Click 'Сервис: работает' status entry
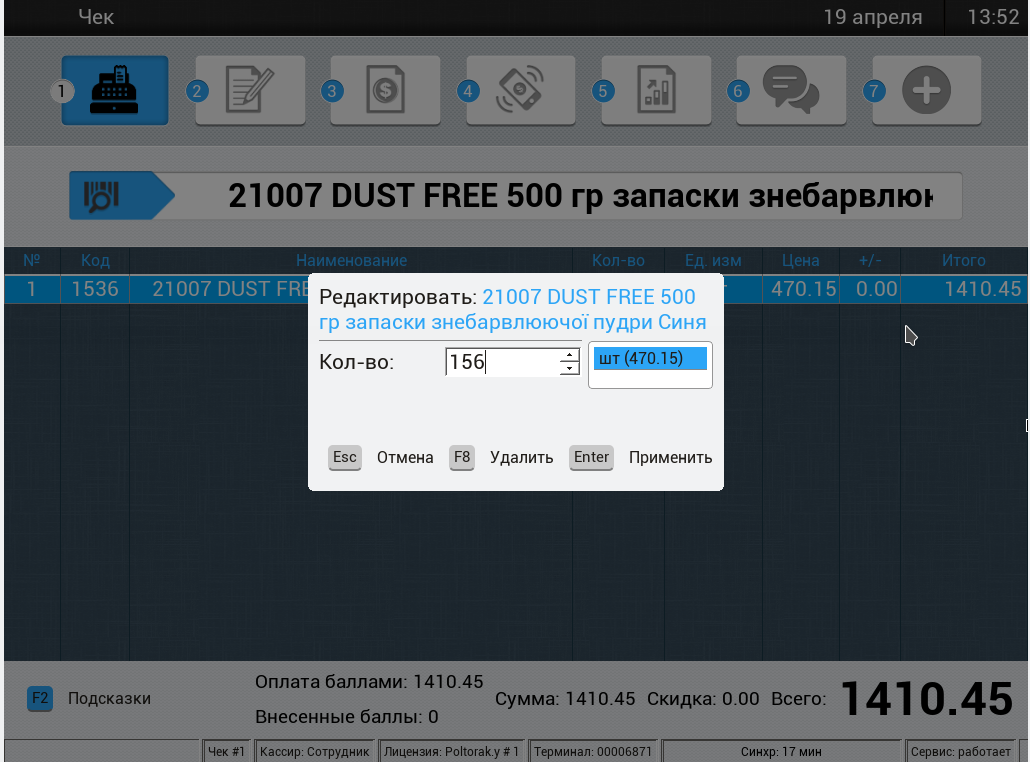Screen dimensions: 1030x762 [x=961, y=751]
